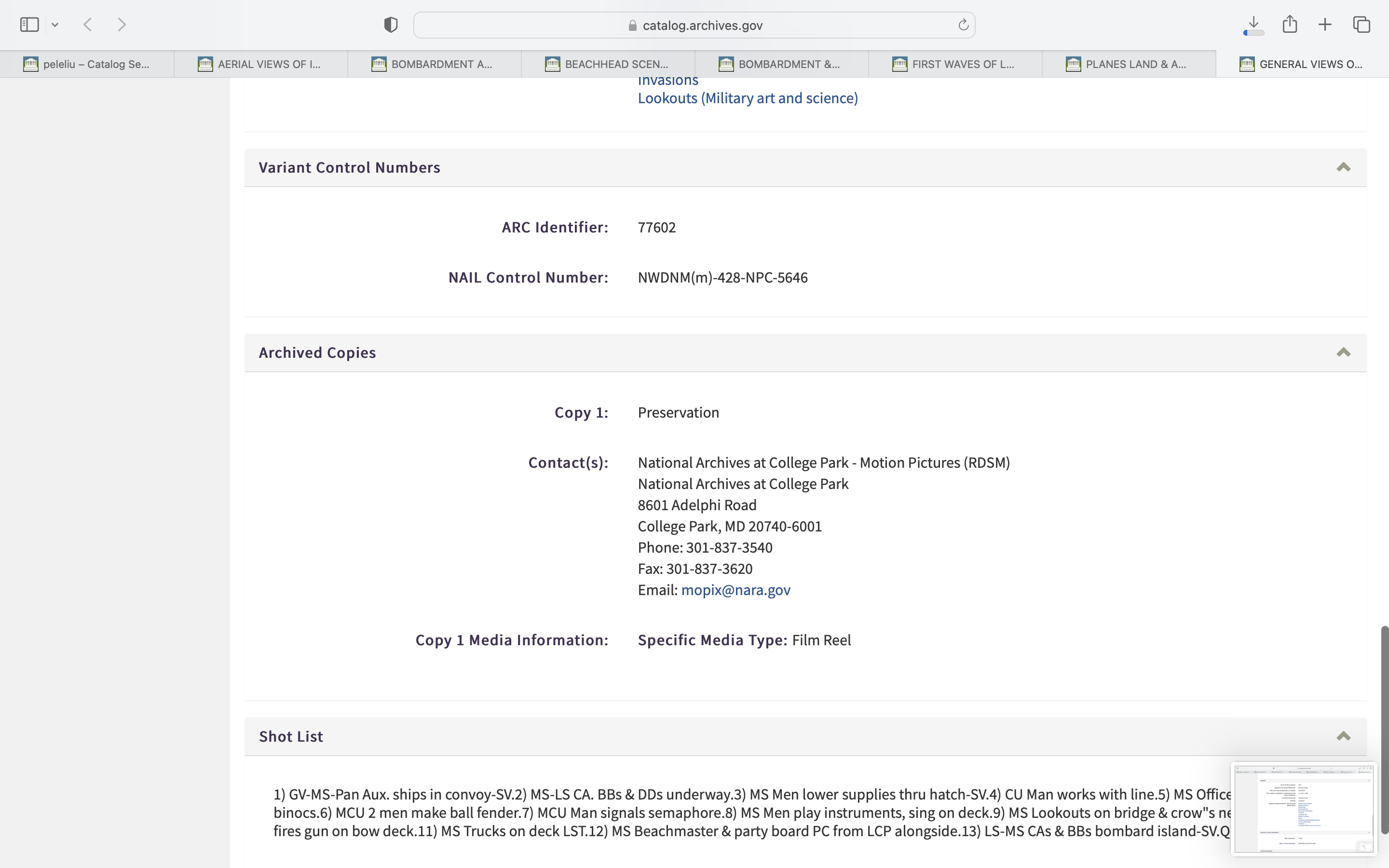
Task: Reload the page via the refresh icon
Action: coord(963,25)
